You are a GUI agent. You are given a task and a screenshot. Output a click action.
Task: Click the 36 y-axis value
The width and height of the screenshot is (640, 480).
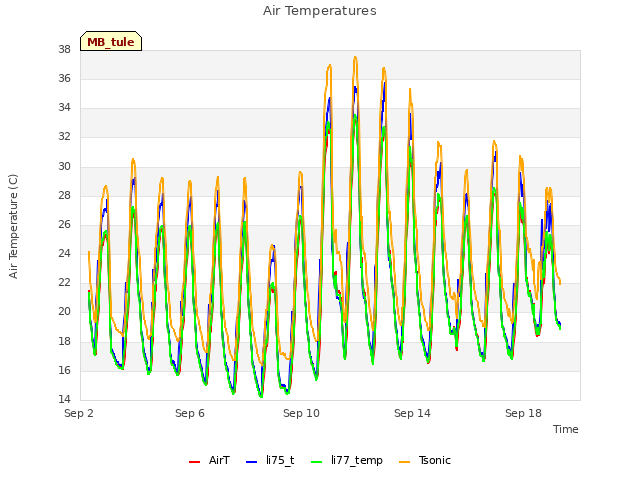pos(64,78)
